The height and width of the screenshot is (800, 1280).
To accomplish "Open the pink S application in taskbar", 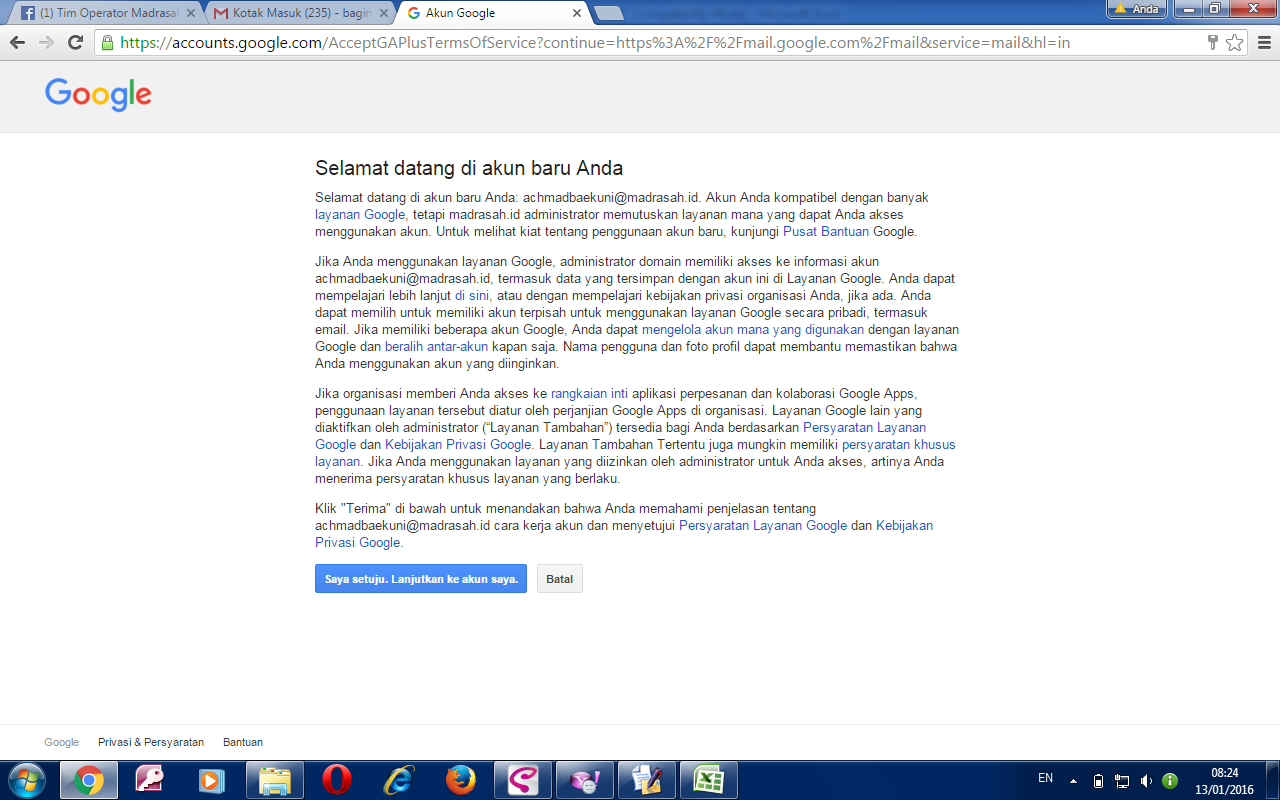I will [x=523, y=780].
